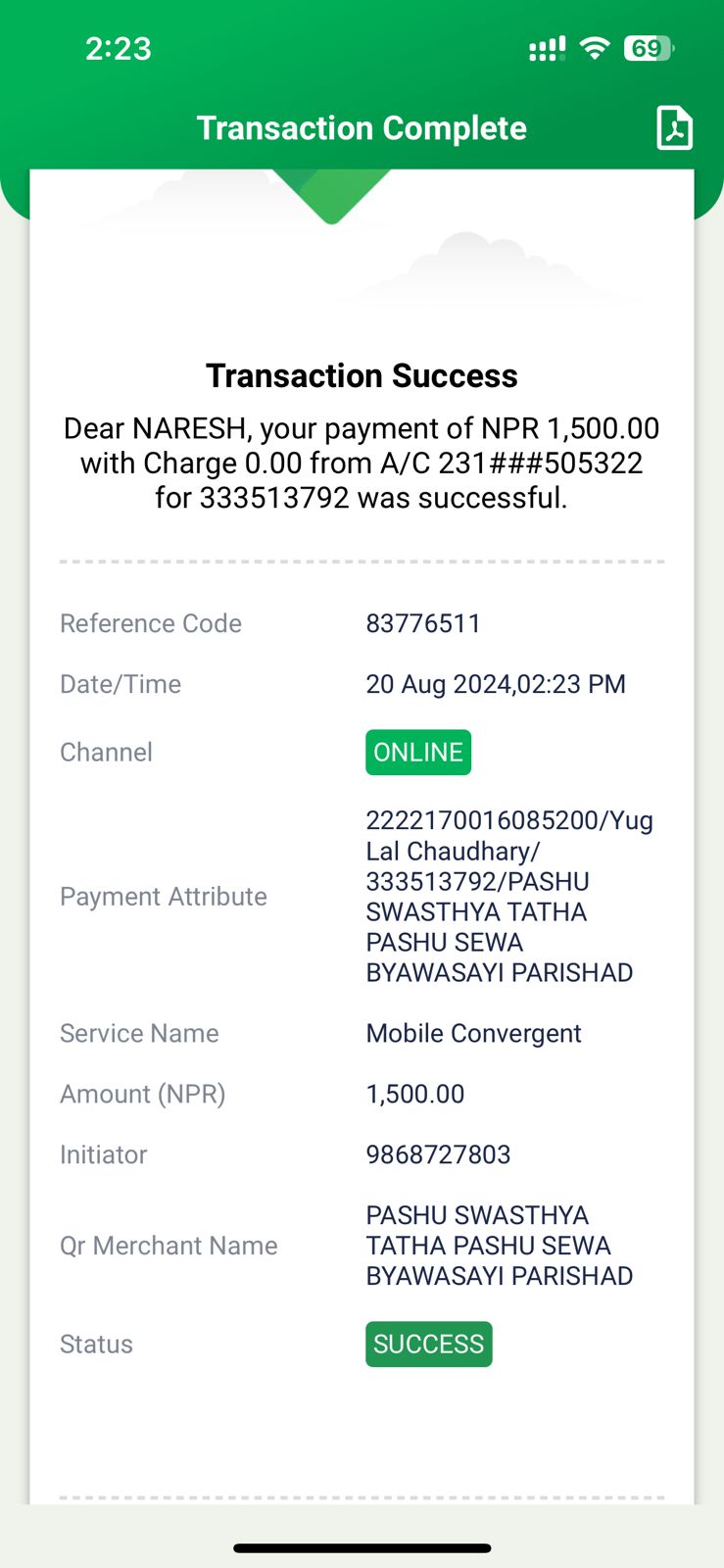Tap the payment confirmation message paragraph
The width and height of the screenshot is (724, 1568).
[x=362, y=463]
